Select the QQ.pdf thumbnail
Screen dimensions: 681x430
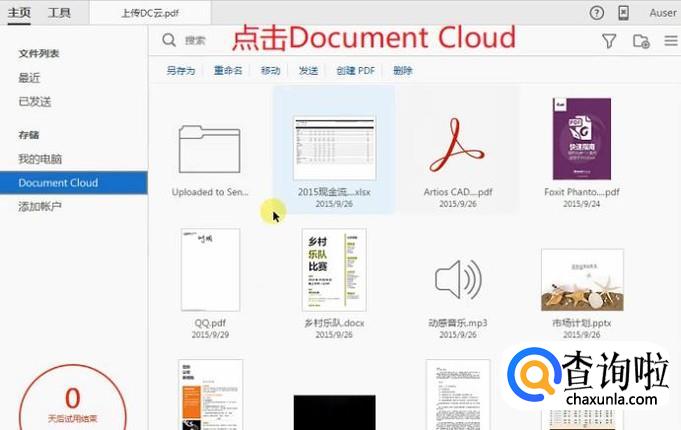(x=210, y=270)
